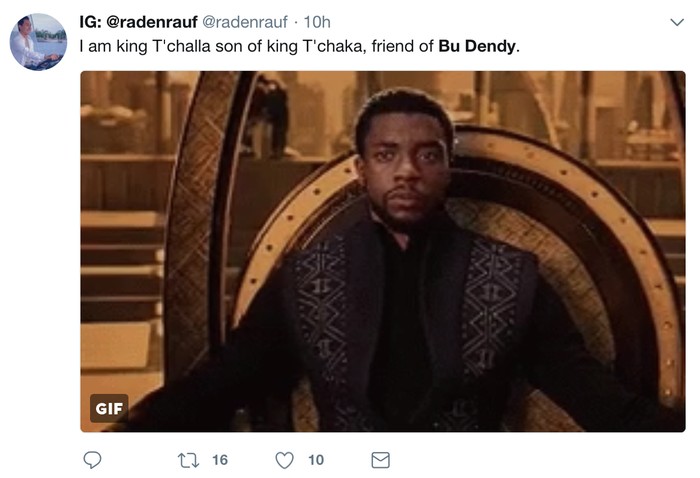Open the IG: @radenrauf display name

138,22
